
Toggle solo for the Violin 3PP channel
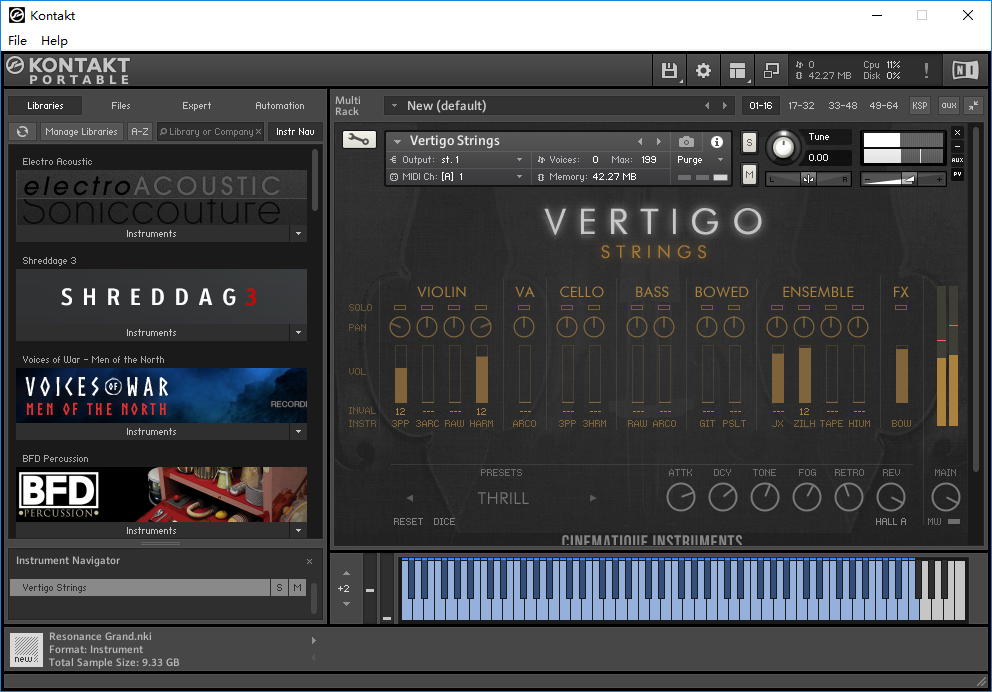tap(400, 307)
